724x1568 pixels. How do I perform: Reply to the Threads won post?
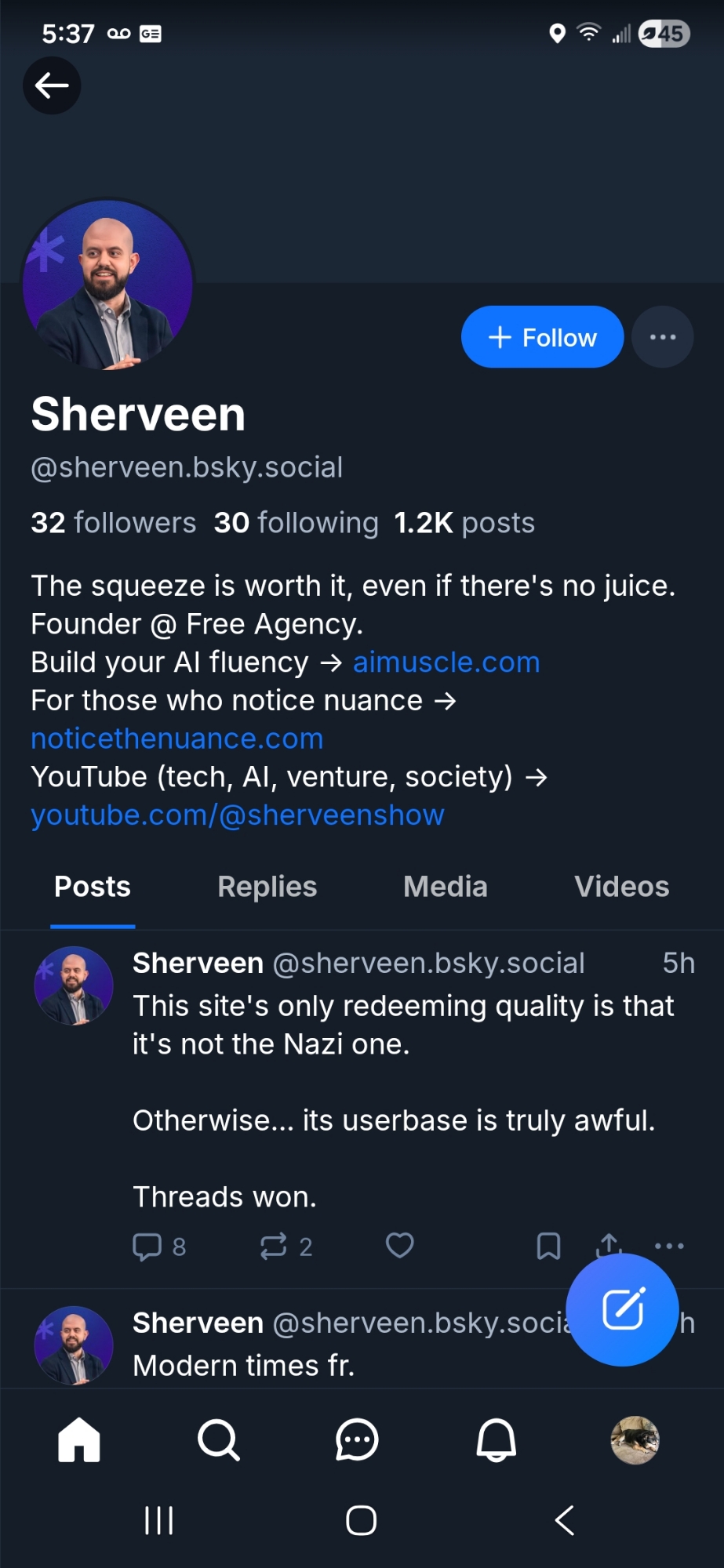point(147,1246)
